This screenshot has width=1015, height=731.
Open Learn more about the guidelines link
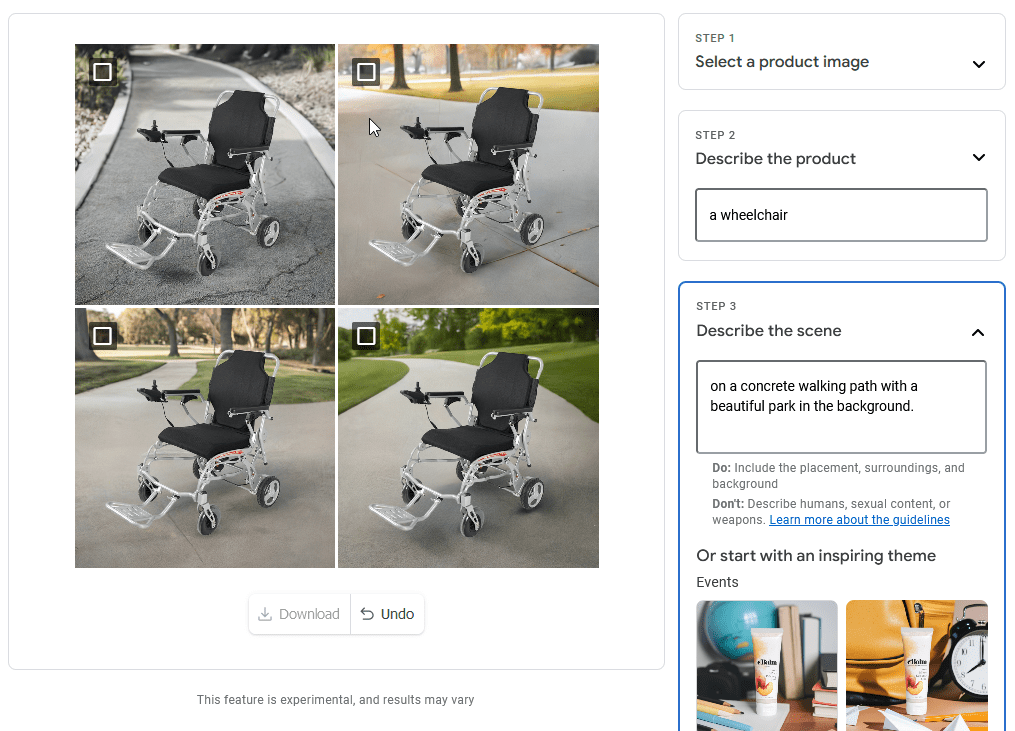pos(859,520)
